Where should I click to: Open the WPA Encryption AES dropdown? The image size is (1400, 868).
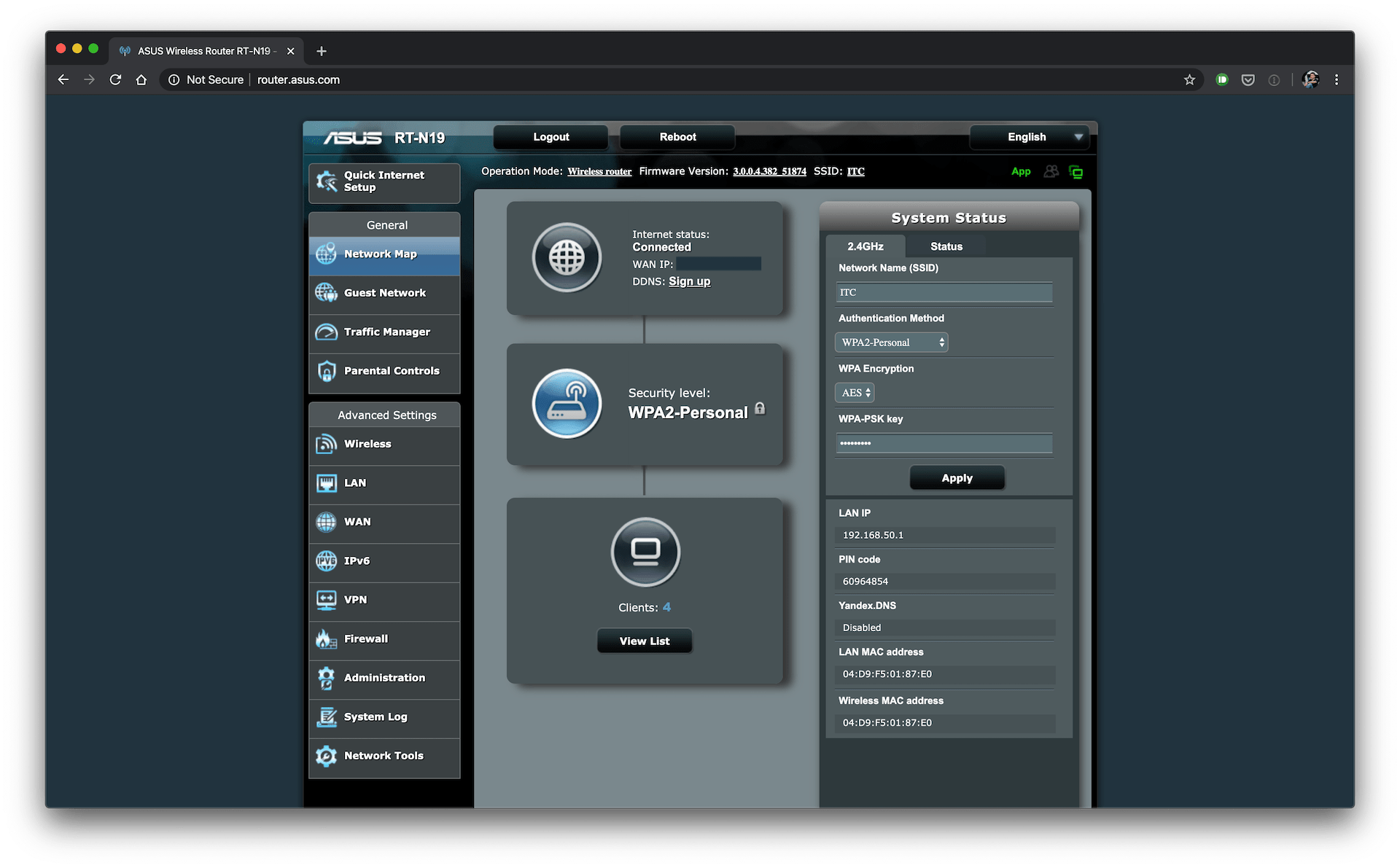[854, 393]
